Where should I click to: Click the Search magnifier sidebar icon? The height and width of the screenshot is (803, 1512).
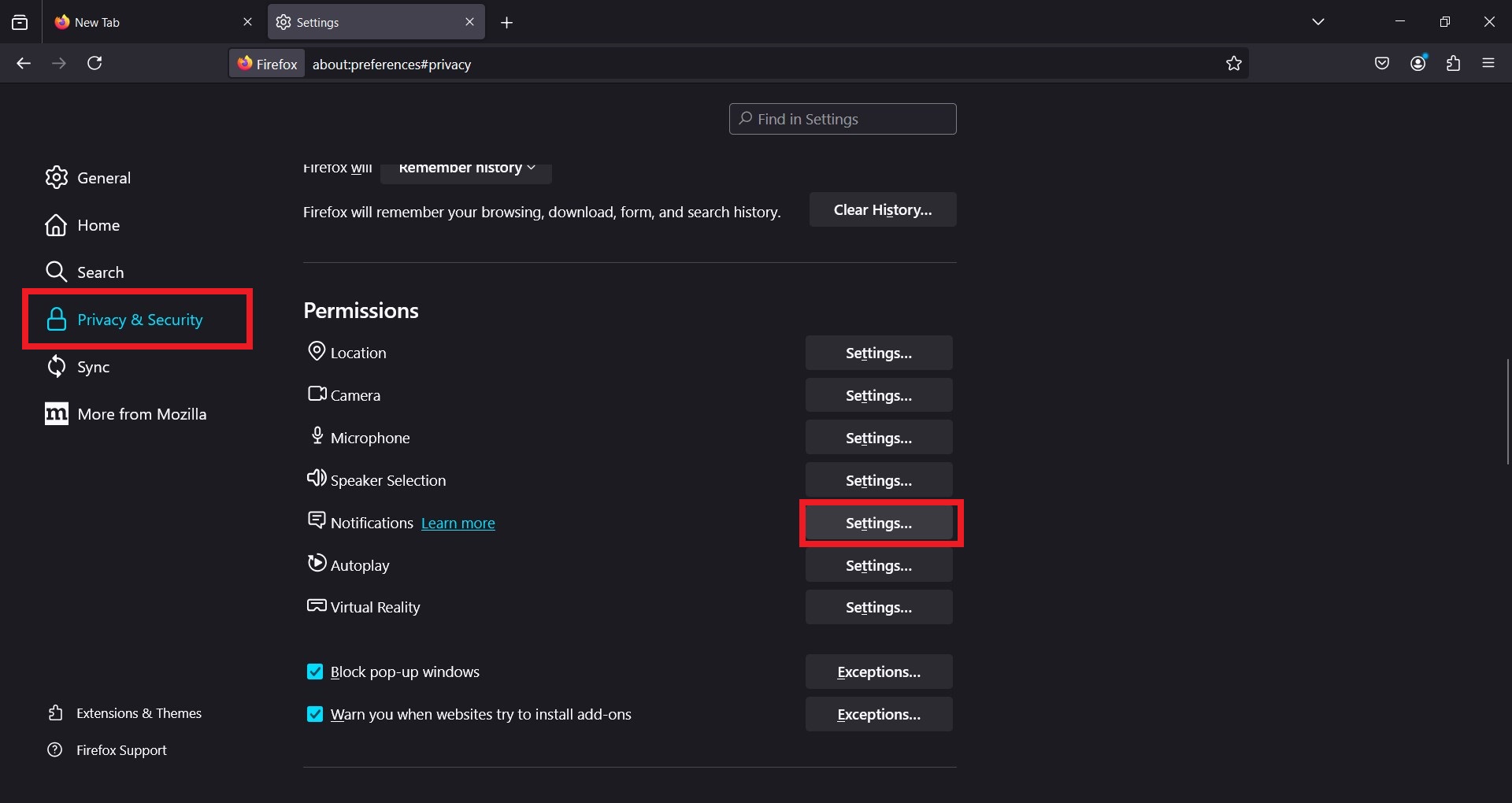tap(57, 272)
